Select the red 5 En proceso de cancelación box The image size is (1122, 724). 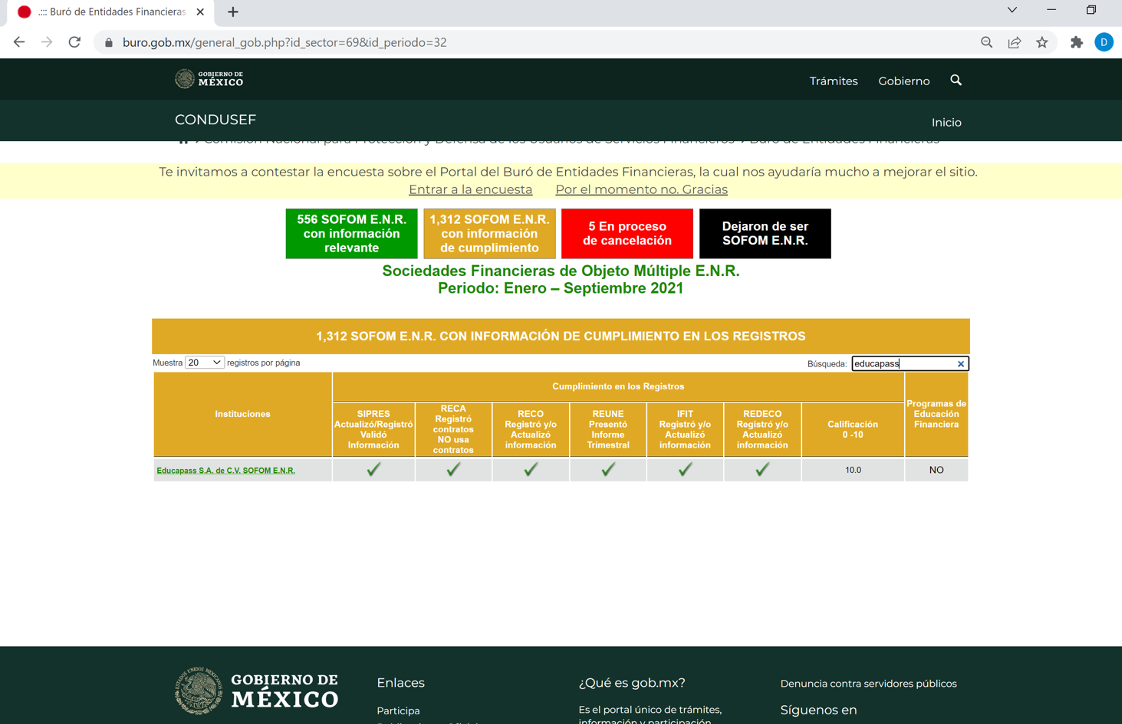[627, 233]
